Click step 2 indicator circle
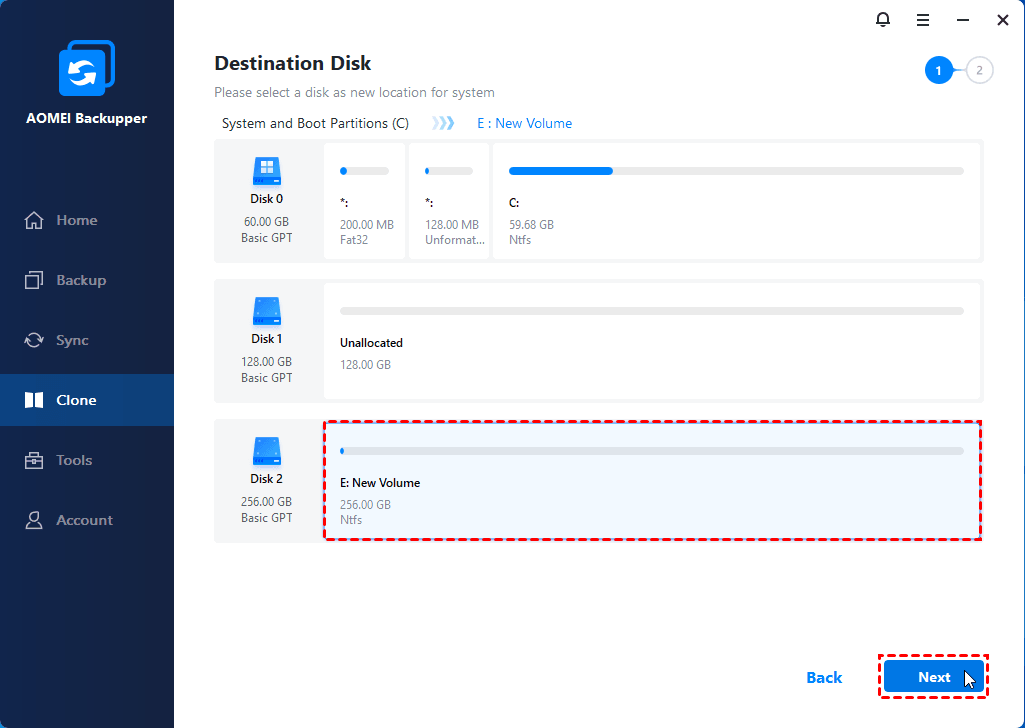Image resolution: width=1025 pixels, height=728 pixels. point(979,71)
